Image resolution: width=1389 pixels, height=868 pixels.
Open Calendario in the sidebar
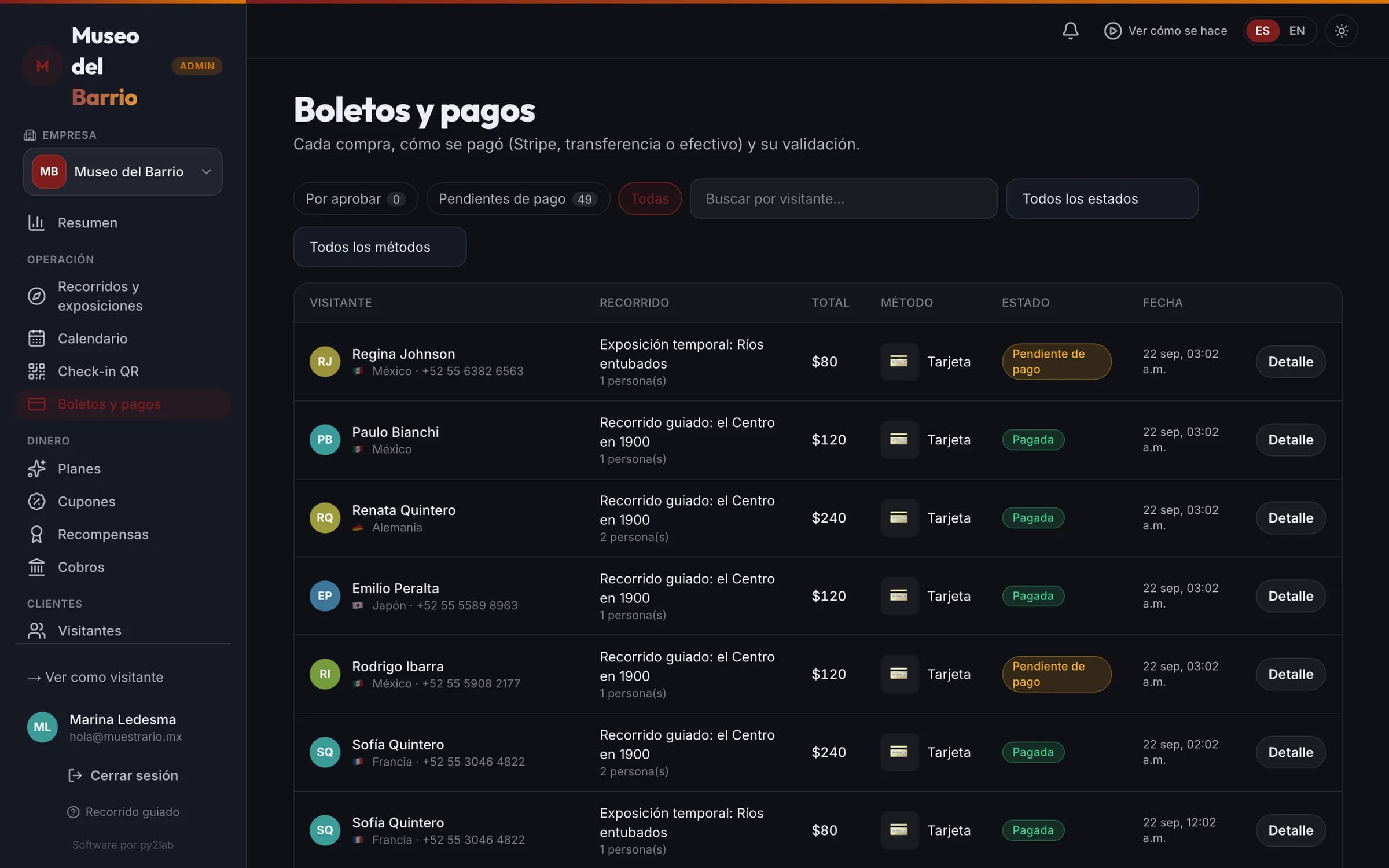(x=123, y=339)
